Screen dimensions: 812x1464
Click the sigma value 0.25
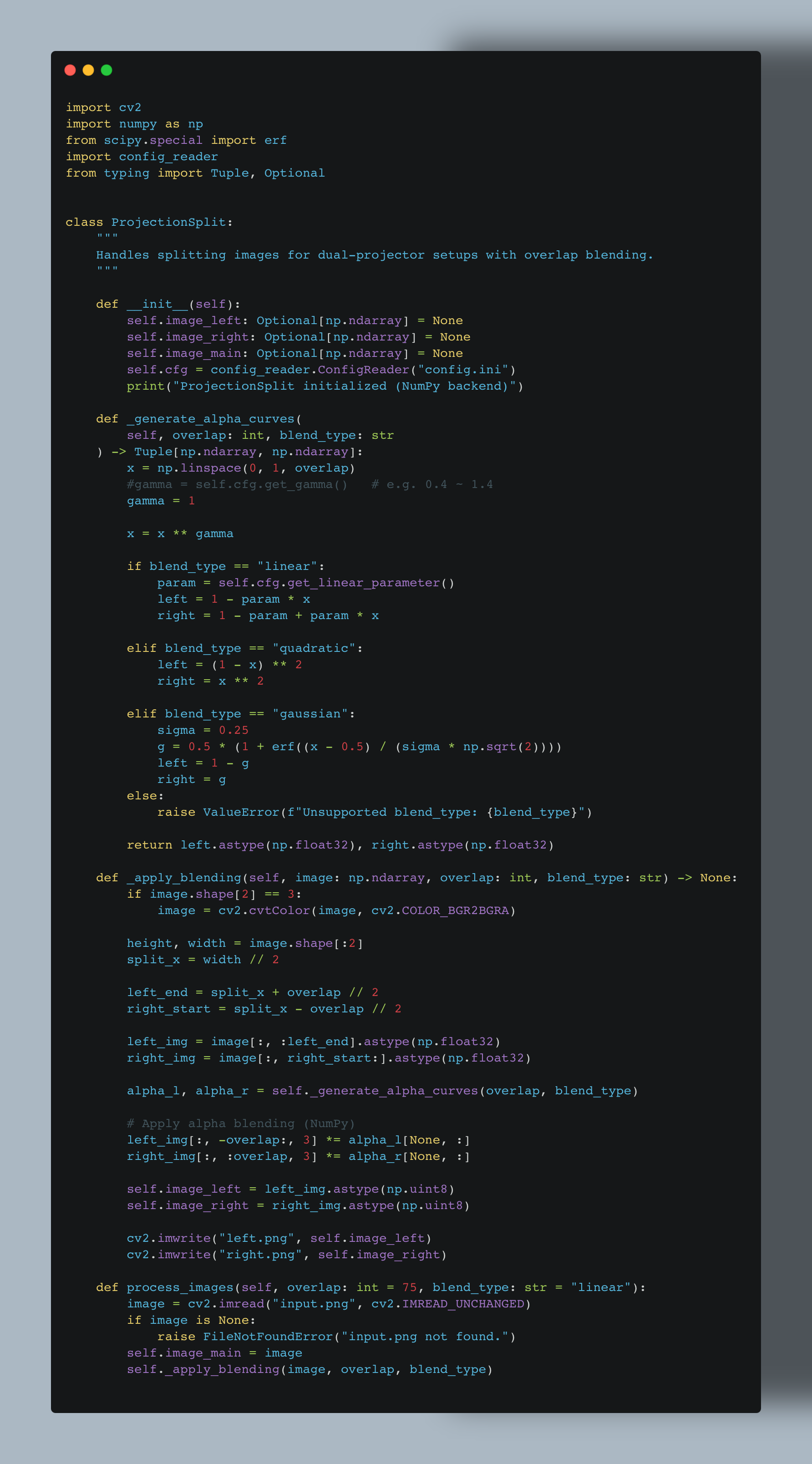pyautogui.click(x=233, y=730)
